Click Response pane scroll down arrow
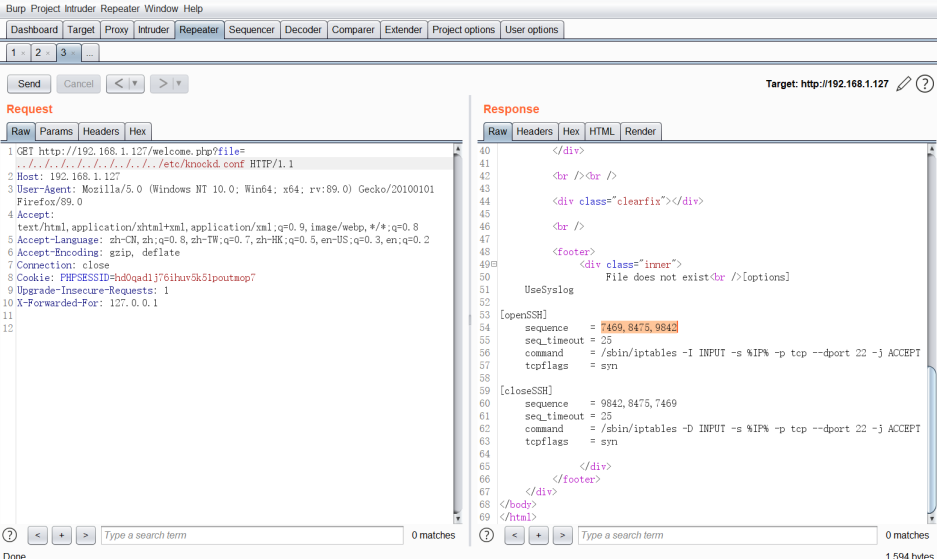Image resolution: width=937 pixels, height=559 pixels. click(x=932, y=518)
